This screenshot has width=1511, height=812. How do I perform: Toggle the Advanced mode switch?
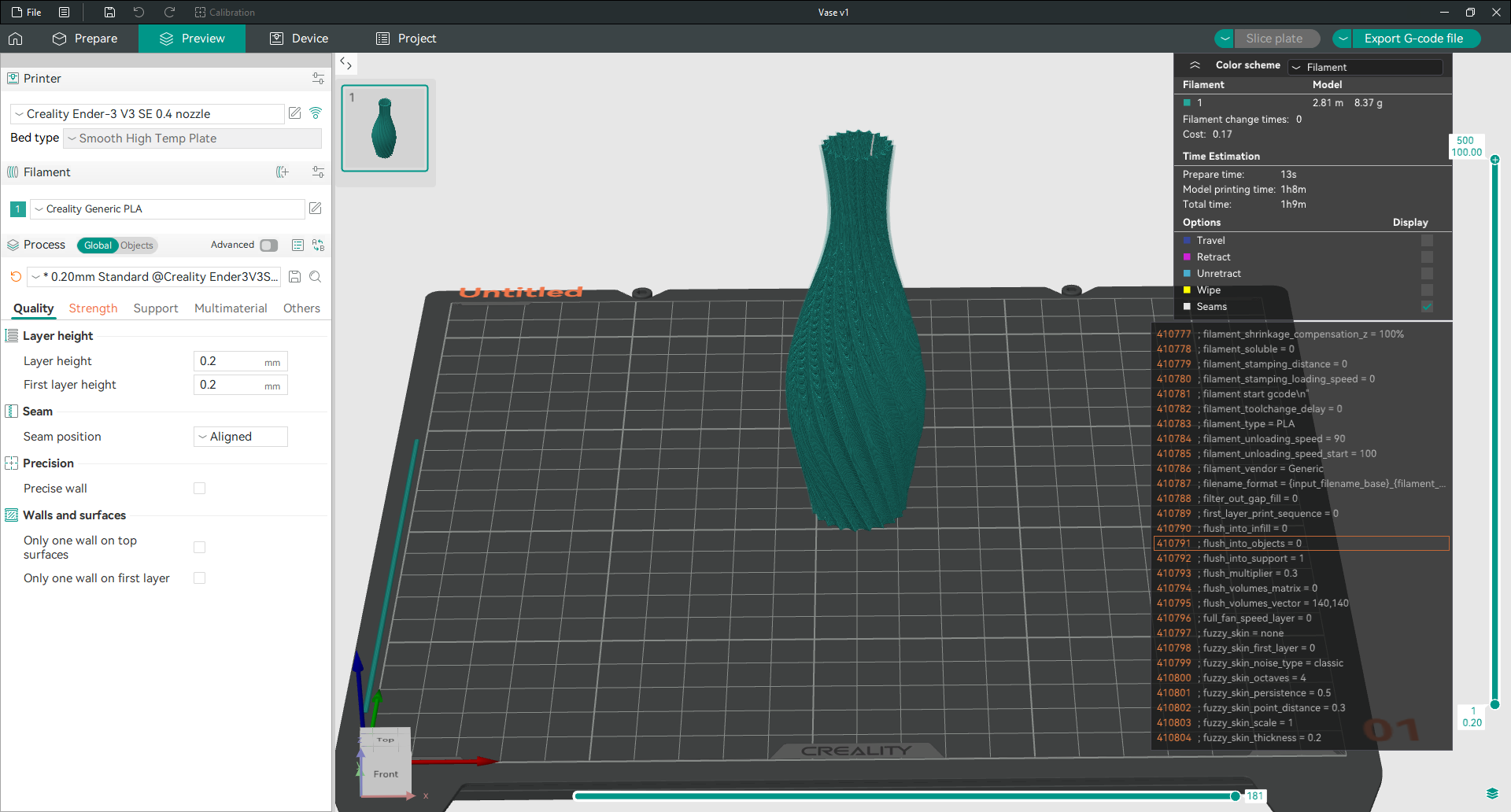pos(269,245)
